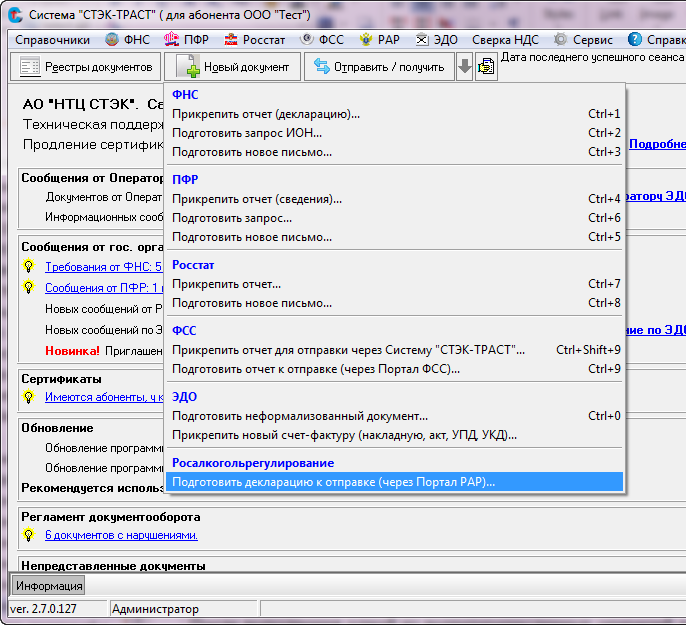The image size is (686, 625).
Task: Open the Реестры документов button
Action: click(x=86, y=66)
